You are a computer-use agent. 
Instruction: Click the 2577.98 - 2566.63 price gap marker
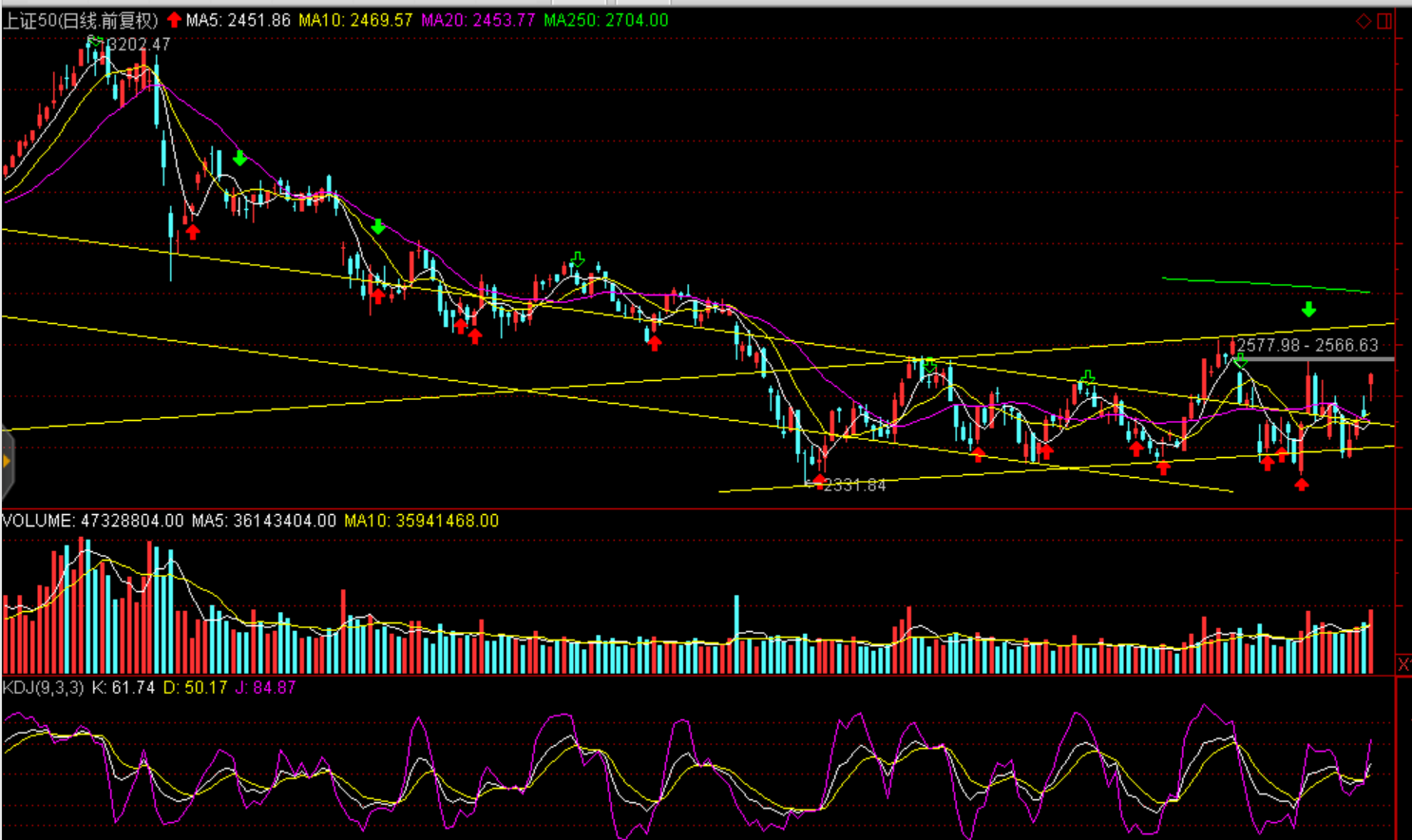tap(1307, 346)
